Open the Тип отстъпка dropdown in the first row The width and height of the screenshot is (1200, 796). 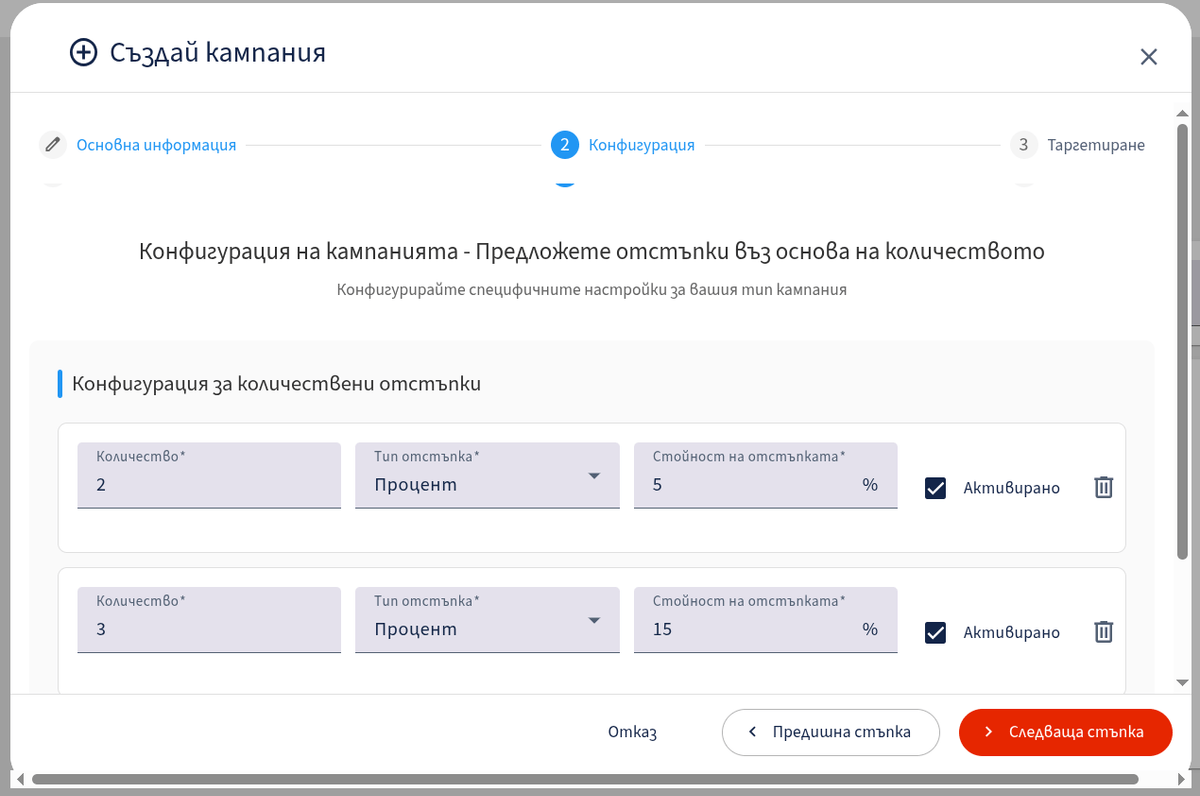488,476
